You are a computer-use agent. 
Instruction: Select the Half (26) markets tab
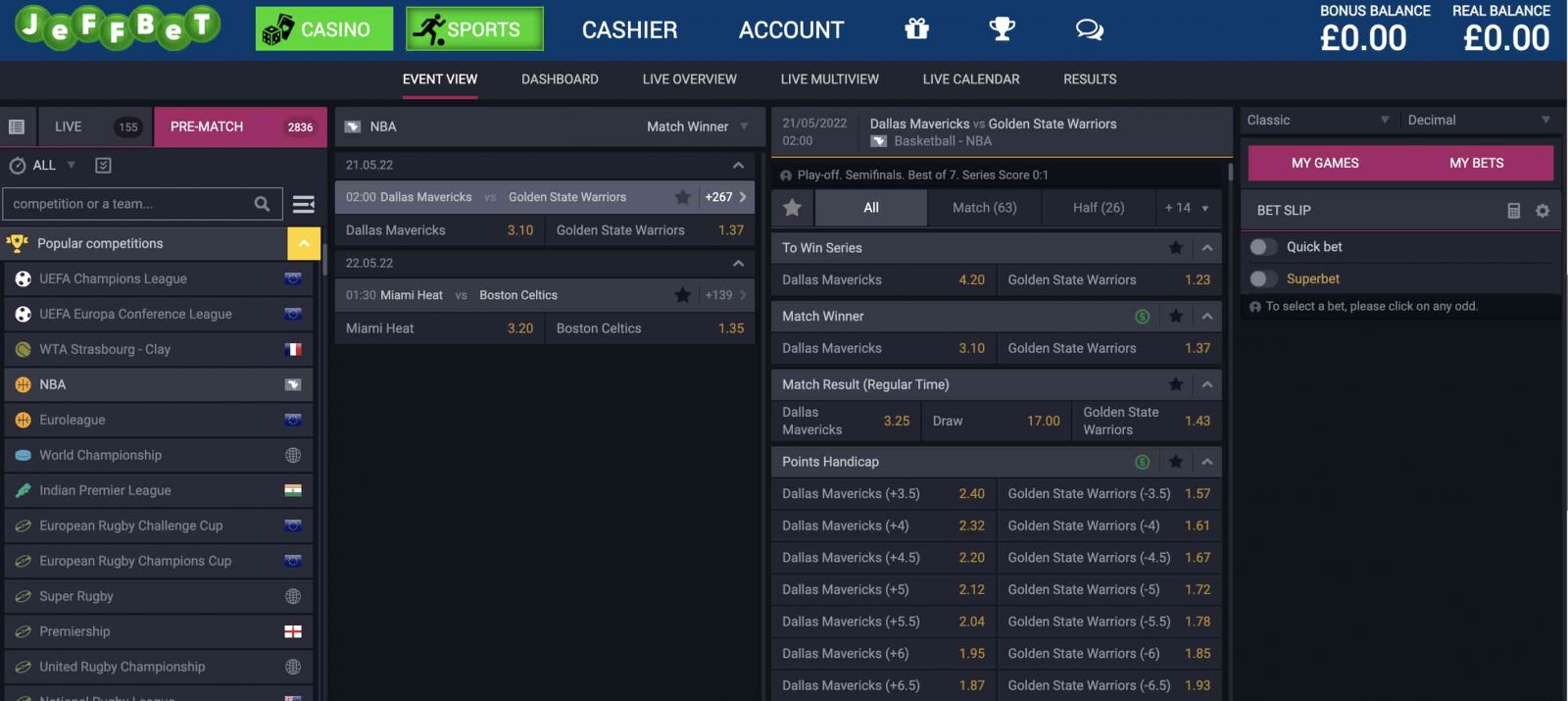(x=1098, y=208)
